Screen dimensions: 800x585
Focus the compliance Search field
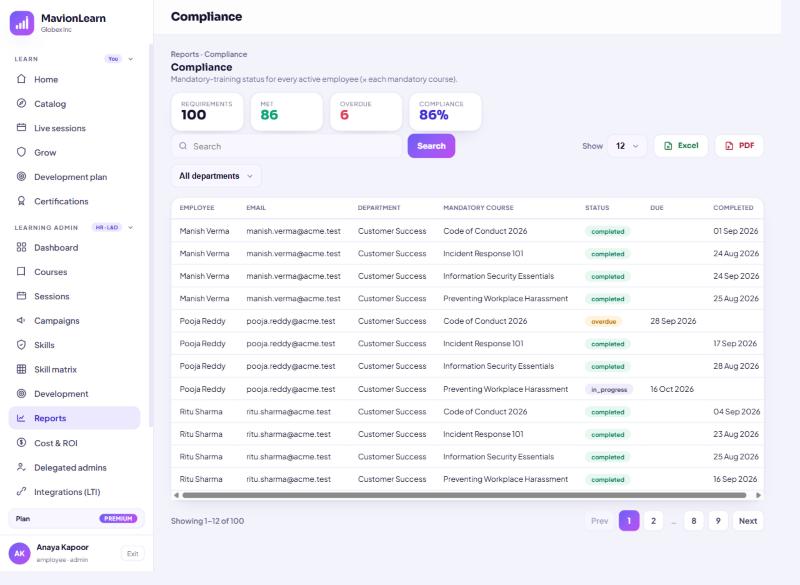pos(287,146)
